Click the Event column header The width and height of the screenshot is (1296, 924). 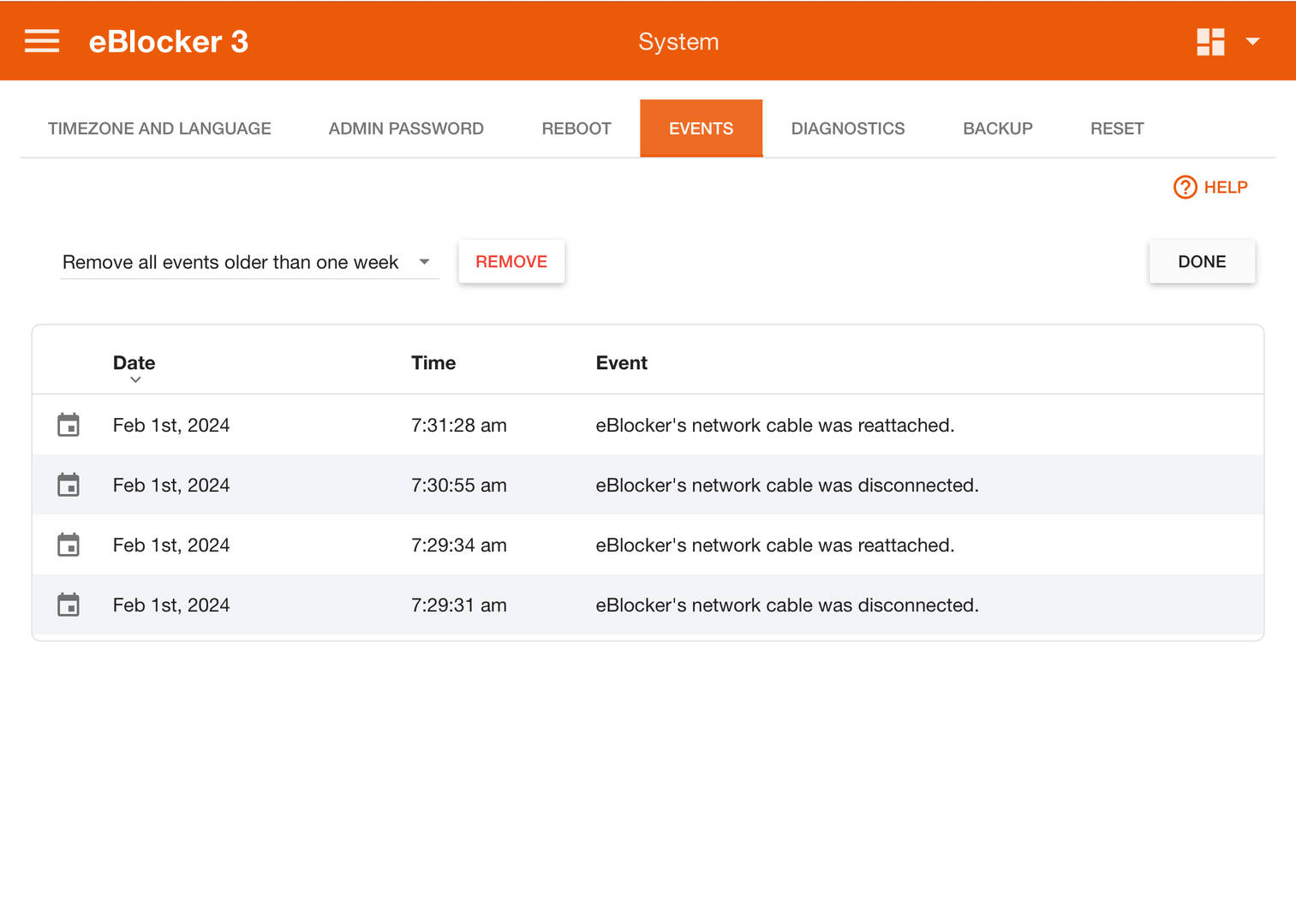coord(621,363)
